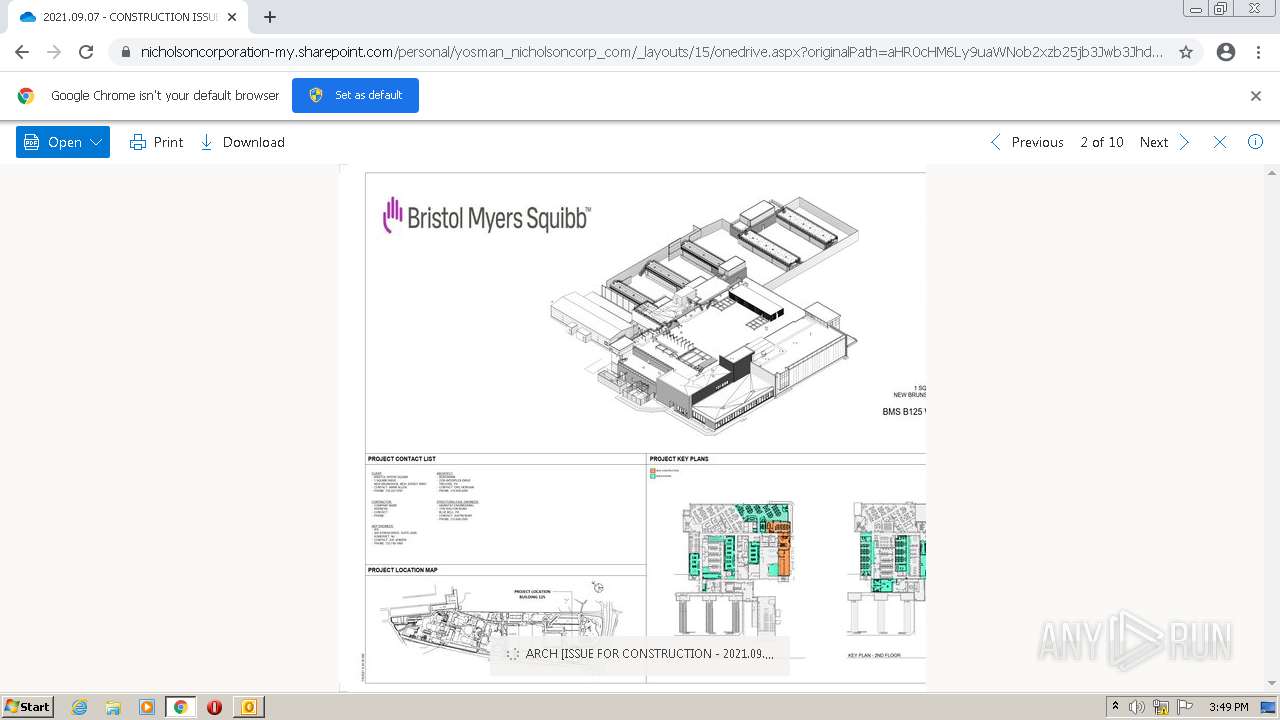Screen dimensions: 1280x720
Task: Launch Internet Explorer from the taskbar
Action: pos(80,707)
